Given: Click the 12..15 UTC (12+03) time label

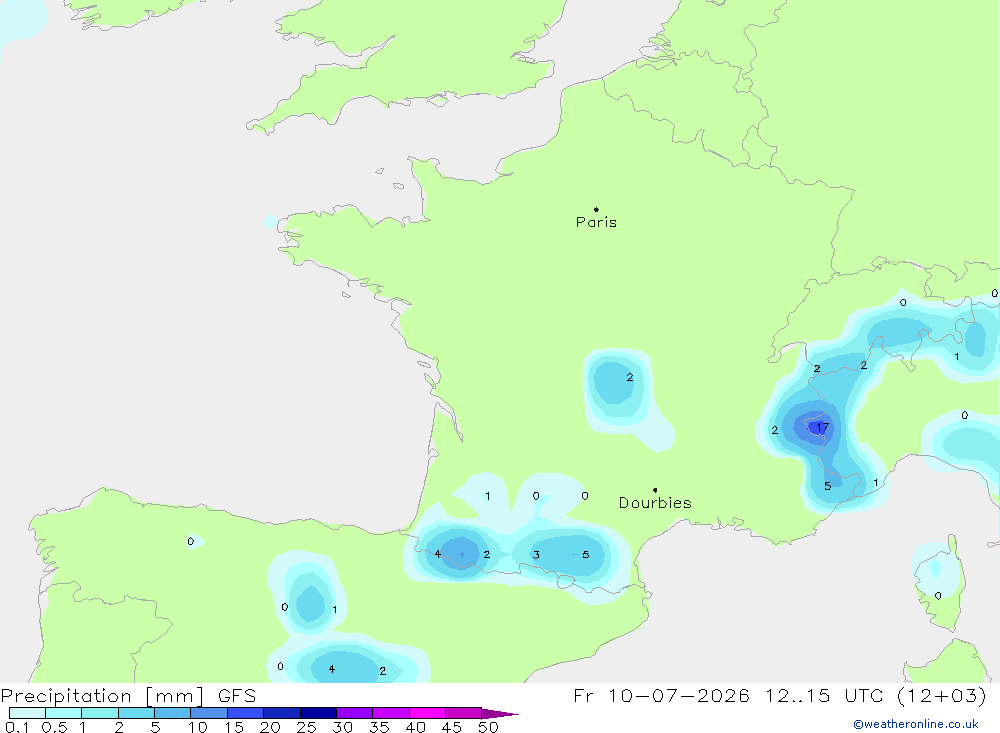Looking at the screenshot, I should [x=876, y=695].
